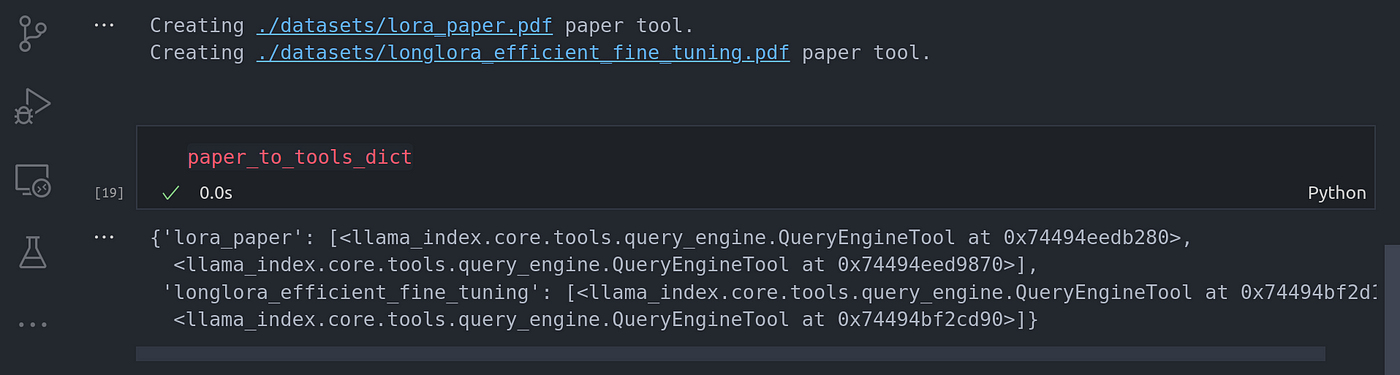Viewport: 1400px width, 375px height.
Task: Click the execution count [19] label
Action: point(109,193)
